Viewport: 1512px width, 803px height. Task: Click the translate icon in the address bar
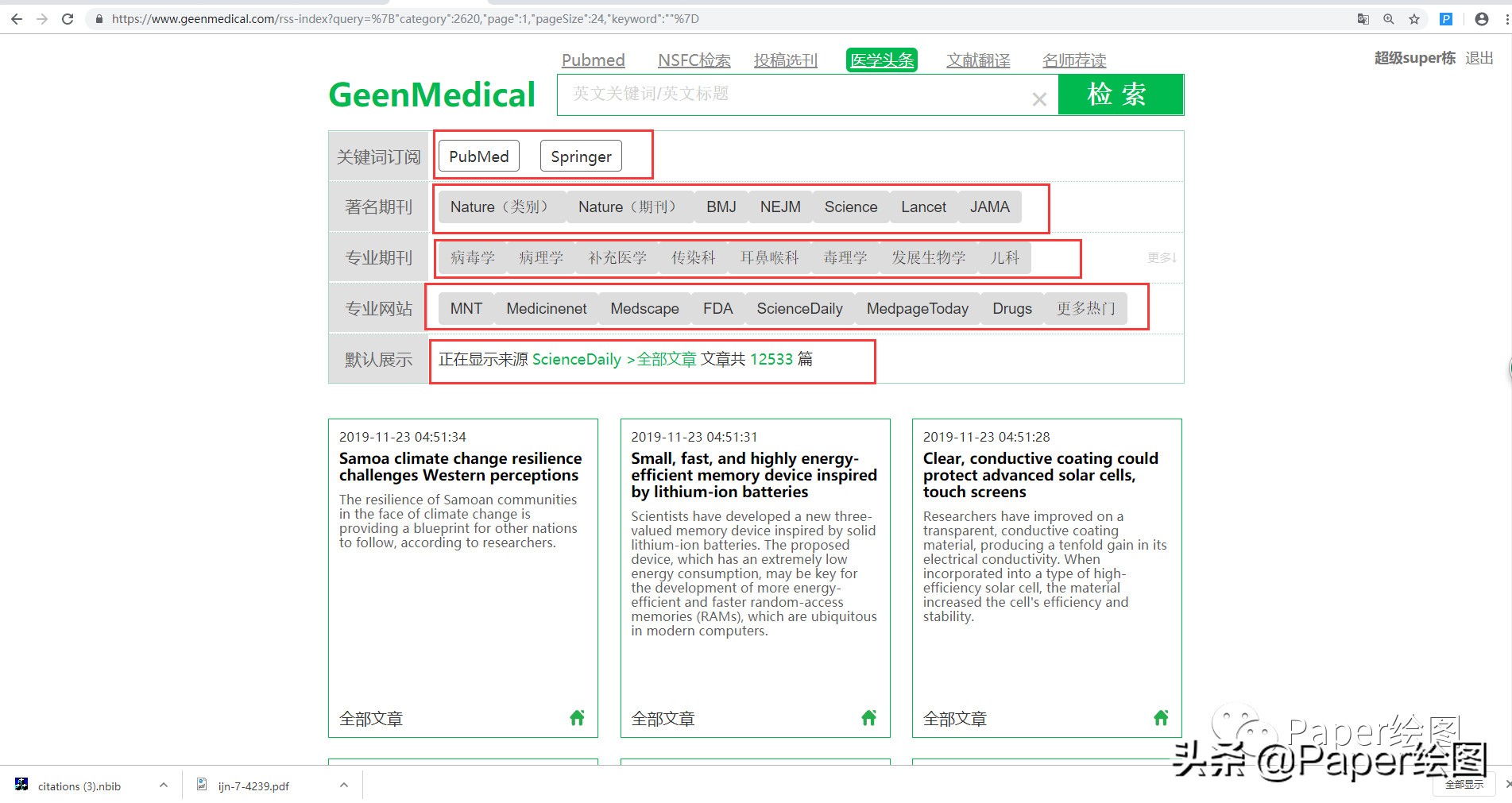1363,18
